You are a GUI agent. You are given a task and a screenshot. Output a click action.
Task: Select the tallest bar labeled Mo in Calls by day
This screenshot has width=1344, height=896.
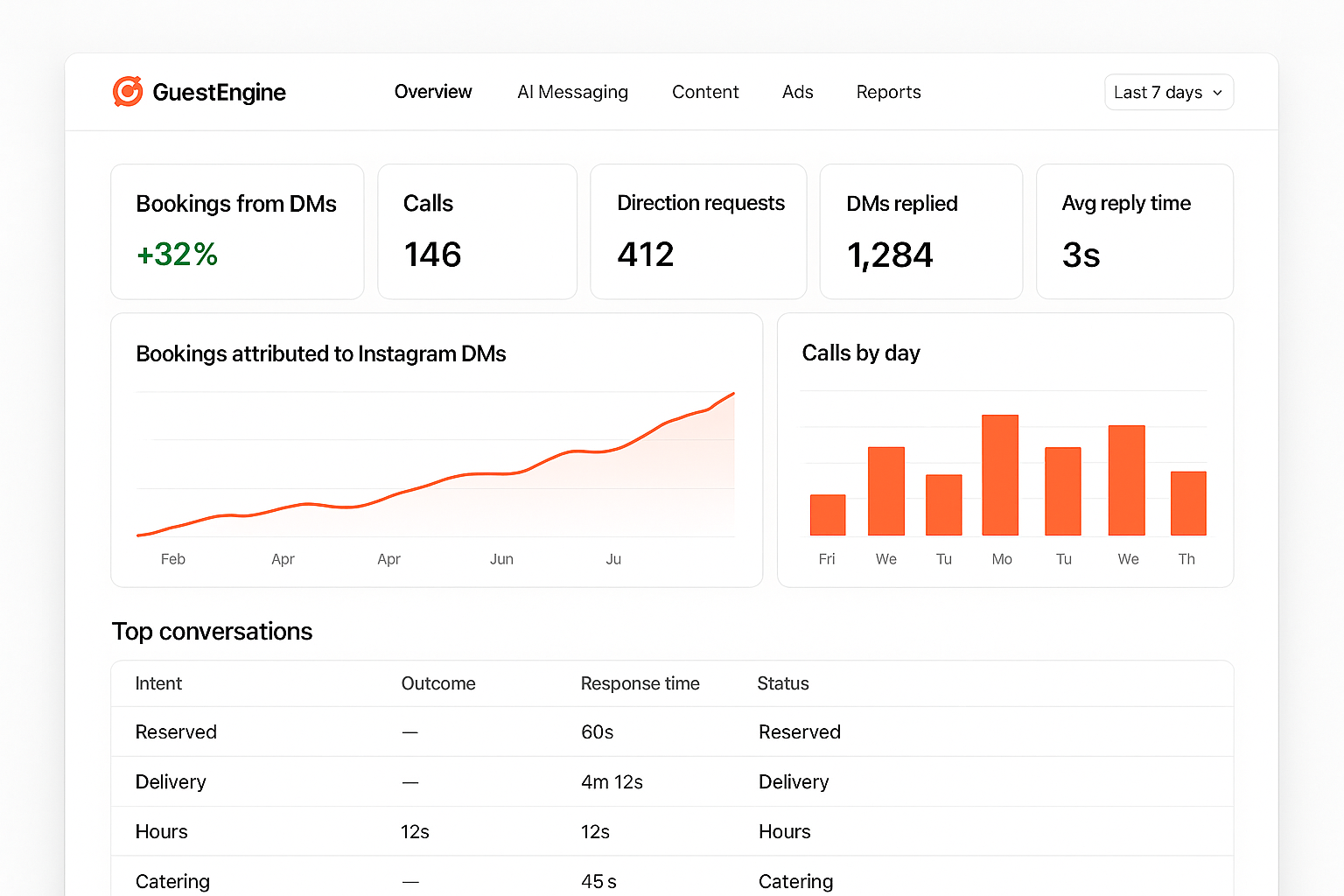coord(1001,477)
